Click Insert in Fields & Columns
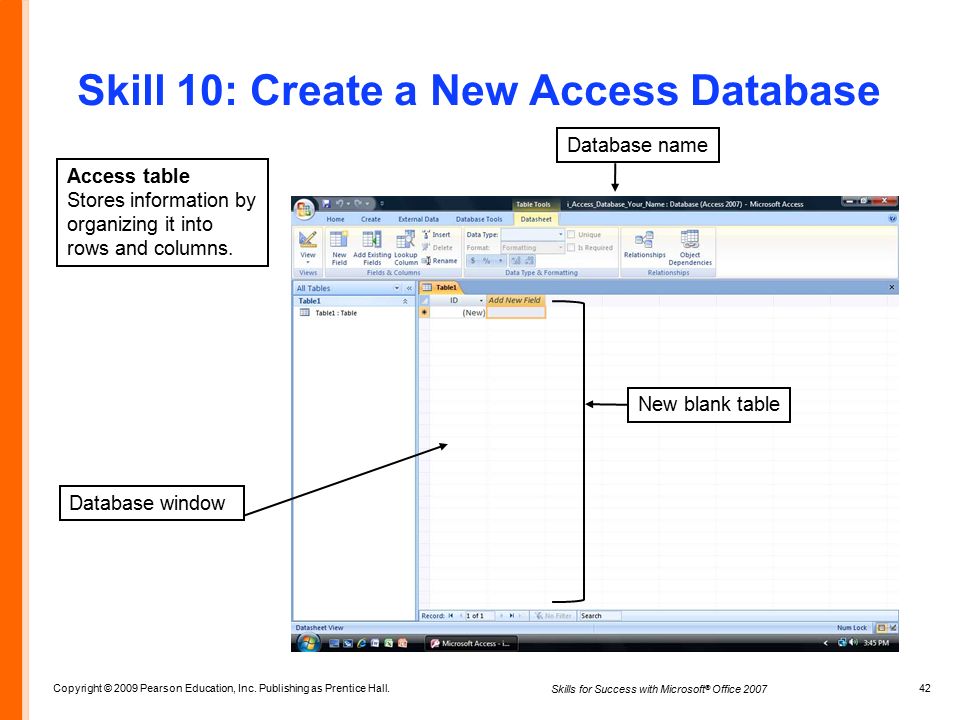960x720 pixels. (437, 234)
